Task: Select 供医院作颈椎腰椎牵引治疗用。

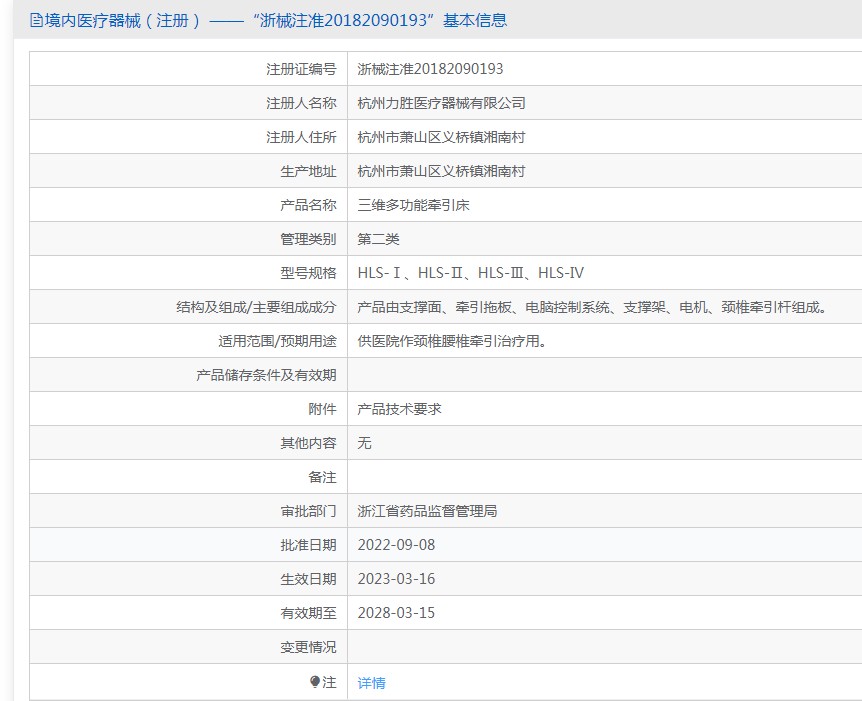Action: pos(452,341)
